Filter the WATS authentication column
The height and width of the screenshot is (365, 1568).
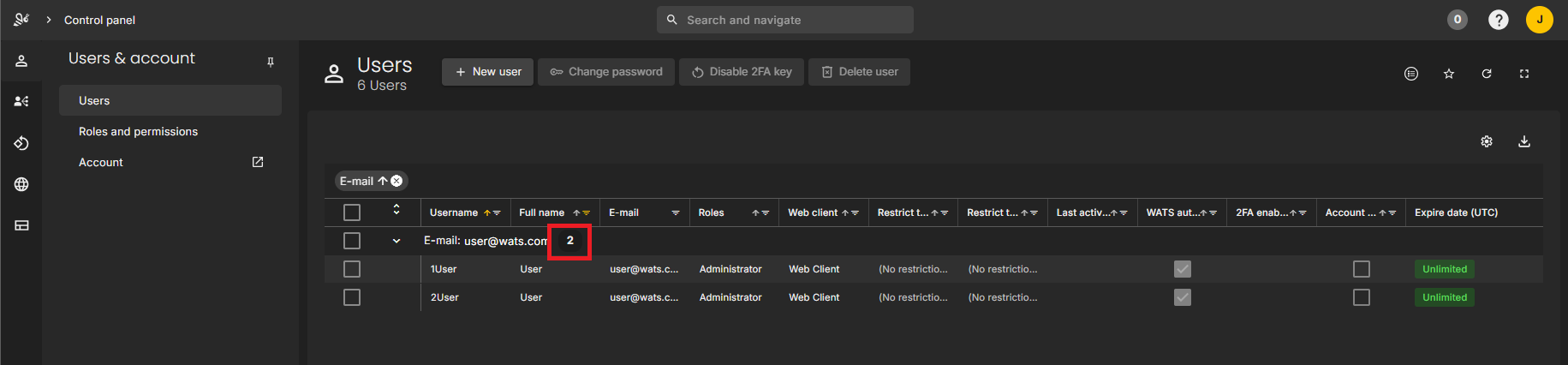tap(1213, 212)
